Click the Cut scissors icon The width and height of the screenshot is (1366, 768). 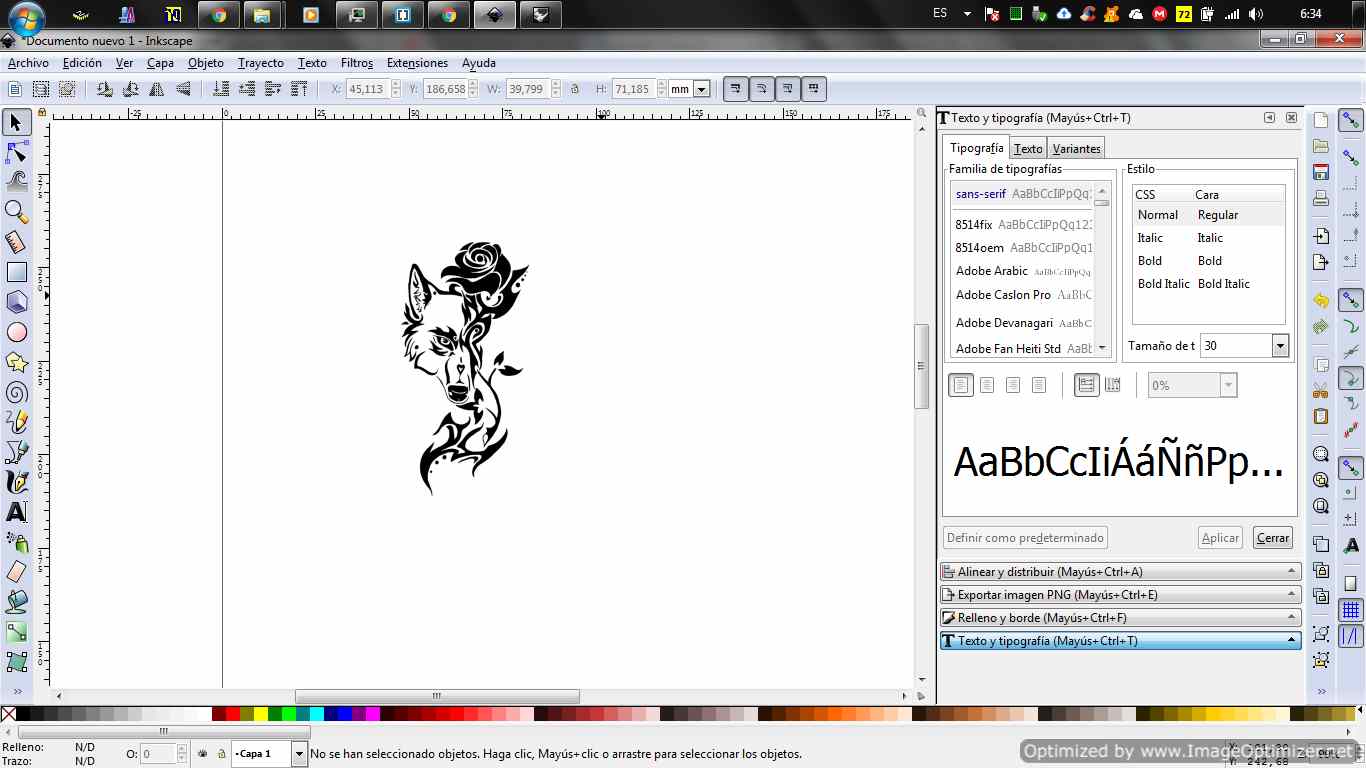pyautogui.click(x=1321, y=391)
